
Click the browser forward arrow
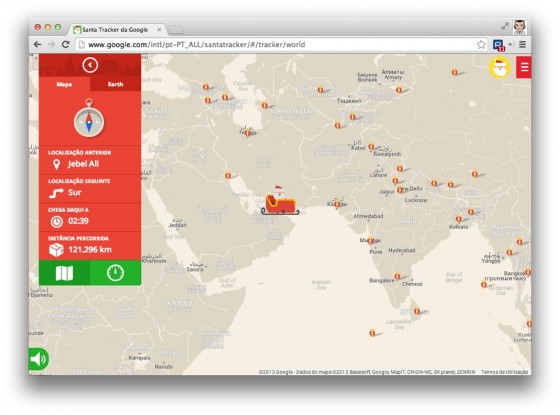[51, 44]
